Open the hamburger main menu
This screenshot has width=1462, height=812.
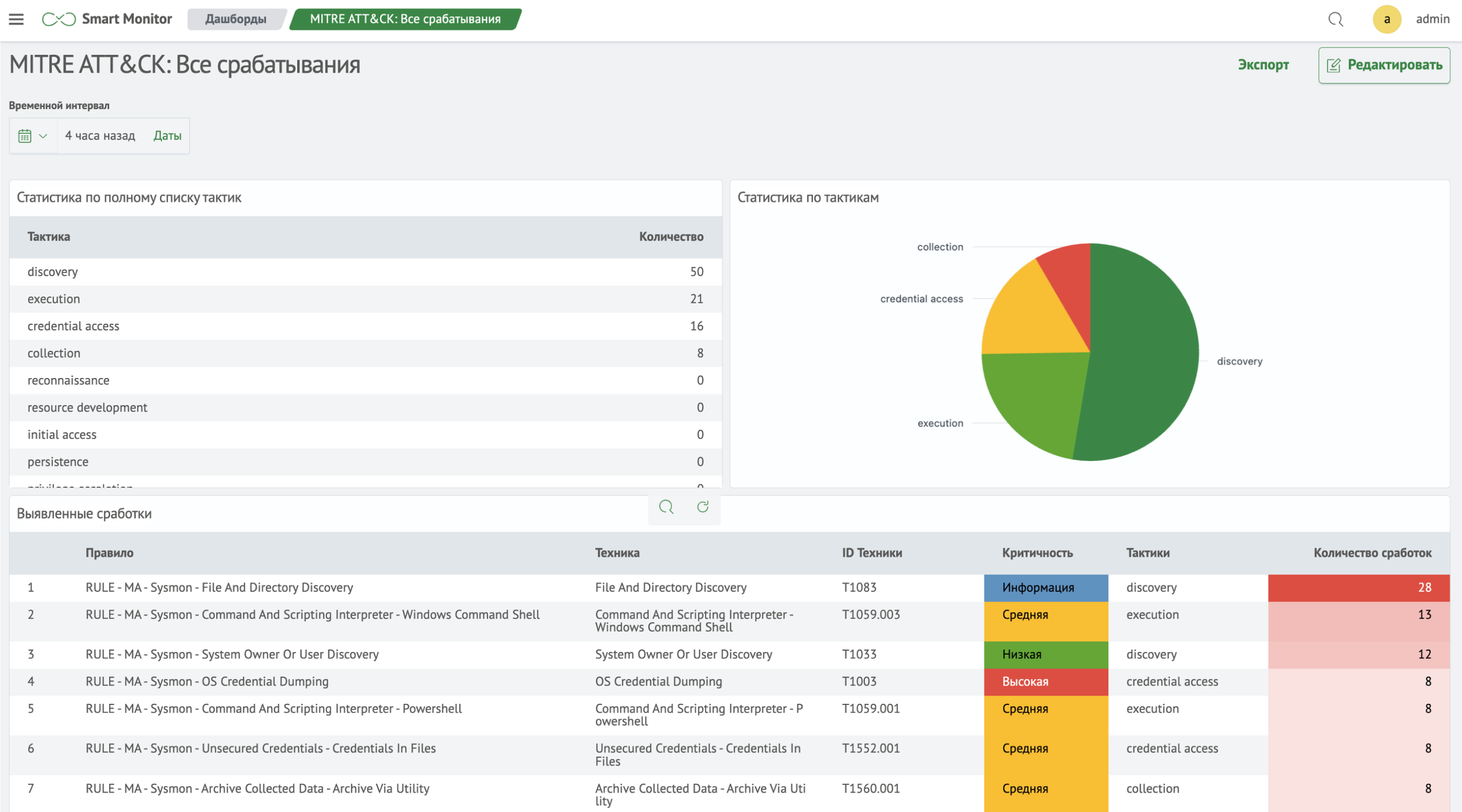click(x=16, y=19)
